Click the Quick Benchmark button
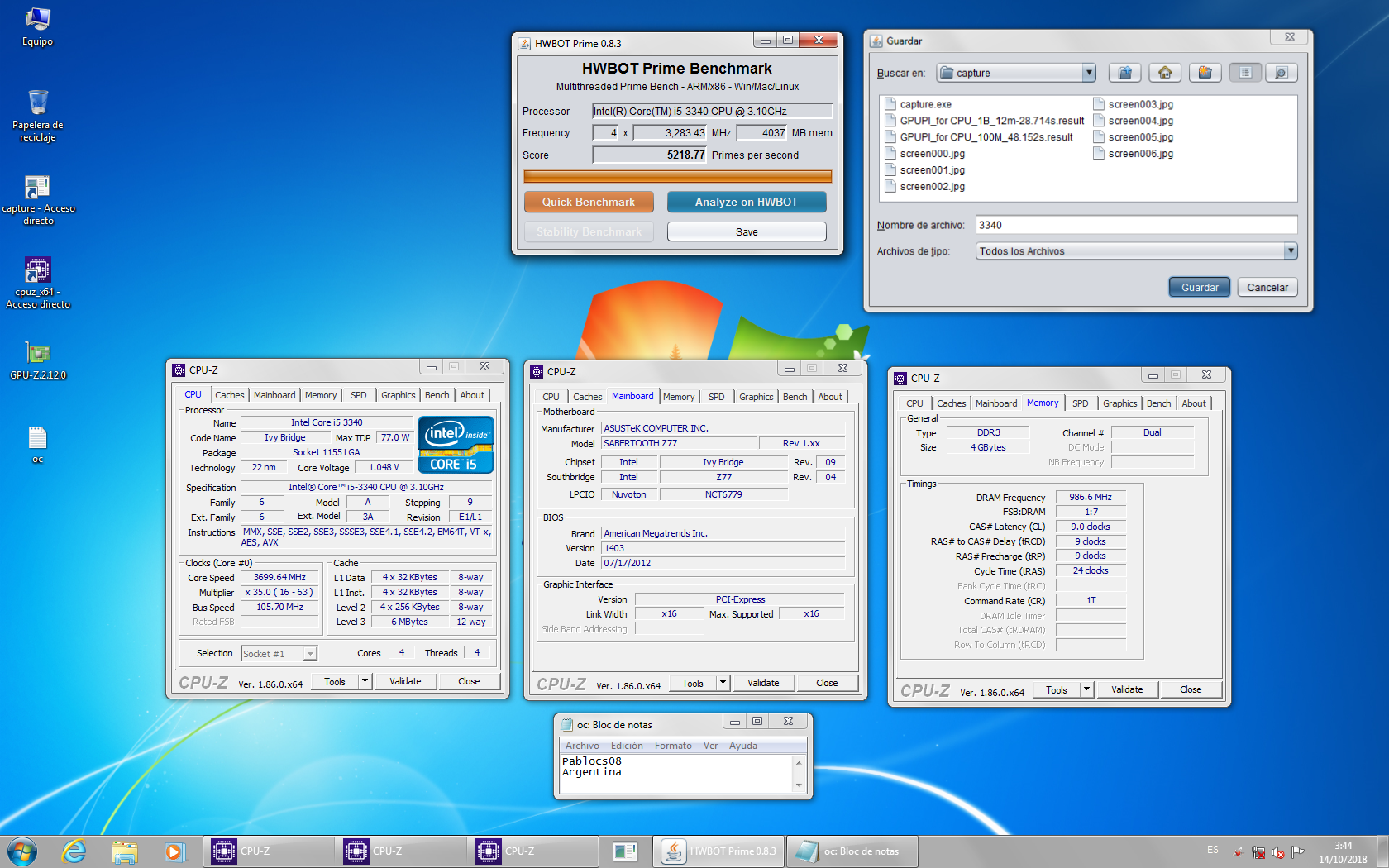1389x868 pixels. [x=589, y=202]
